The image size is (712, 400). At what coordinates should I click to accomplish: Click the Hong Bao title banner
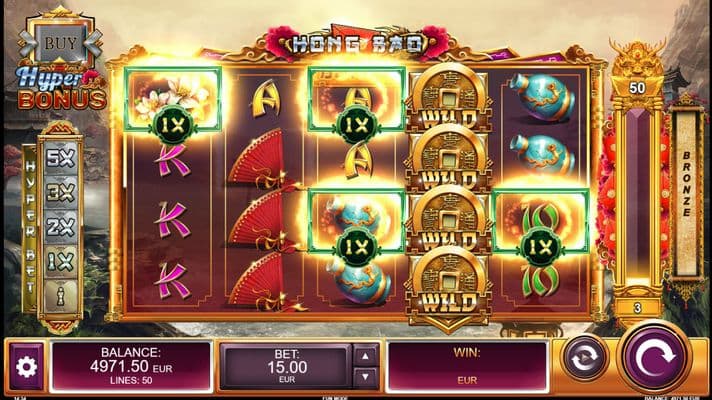coord(357,44)
